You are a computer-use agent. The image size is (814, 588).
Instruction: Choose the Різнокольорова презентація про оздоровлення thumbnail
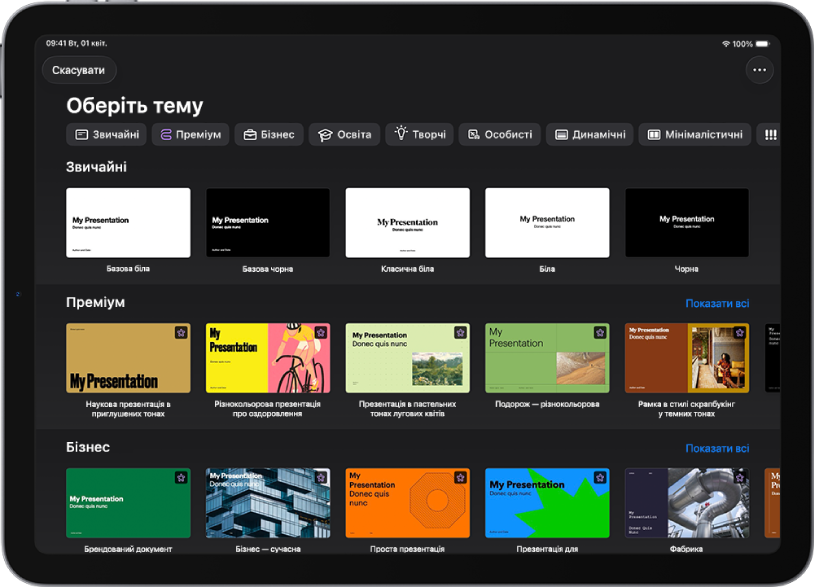[268, 358]
